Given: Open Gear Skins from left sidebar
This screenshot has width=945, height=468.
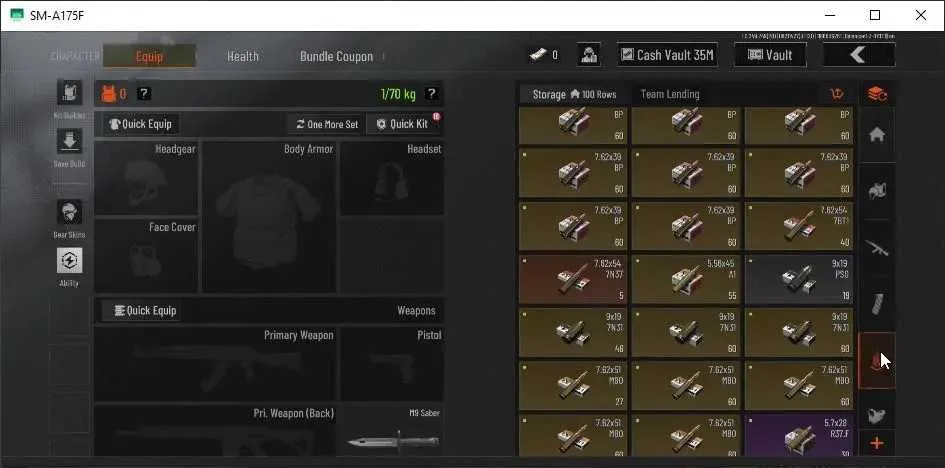Looking at the screenshot, I should point(69,212).
